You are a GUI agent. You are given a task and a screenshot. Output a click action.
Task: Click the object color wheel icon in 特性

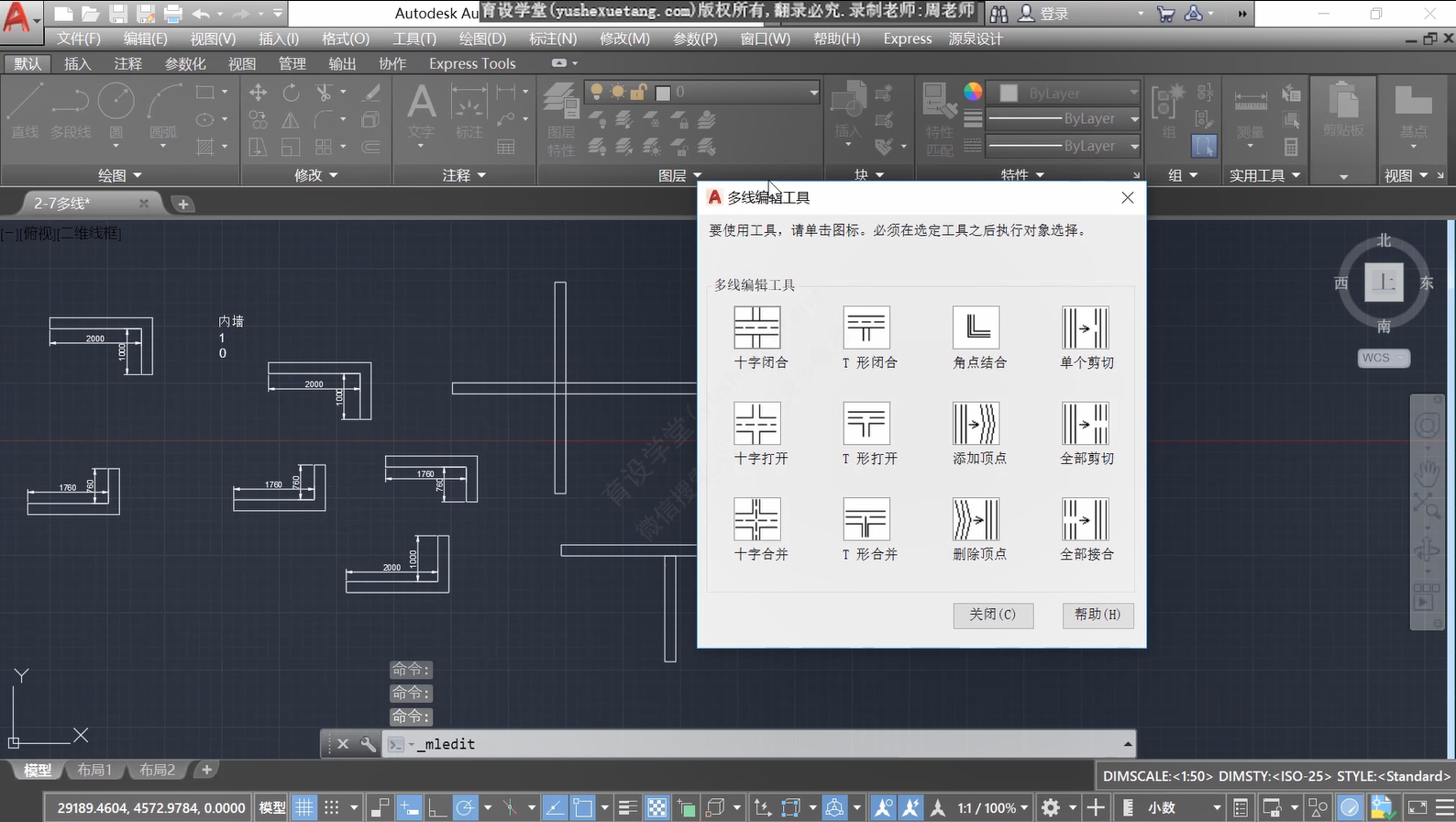pos(973,92)
